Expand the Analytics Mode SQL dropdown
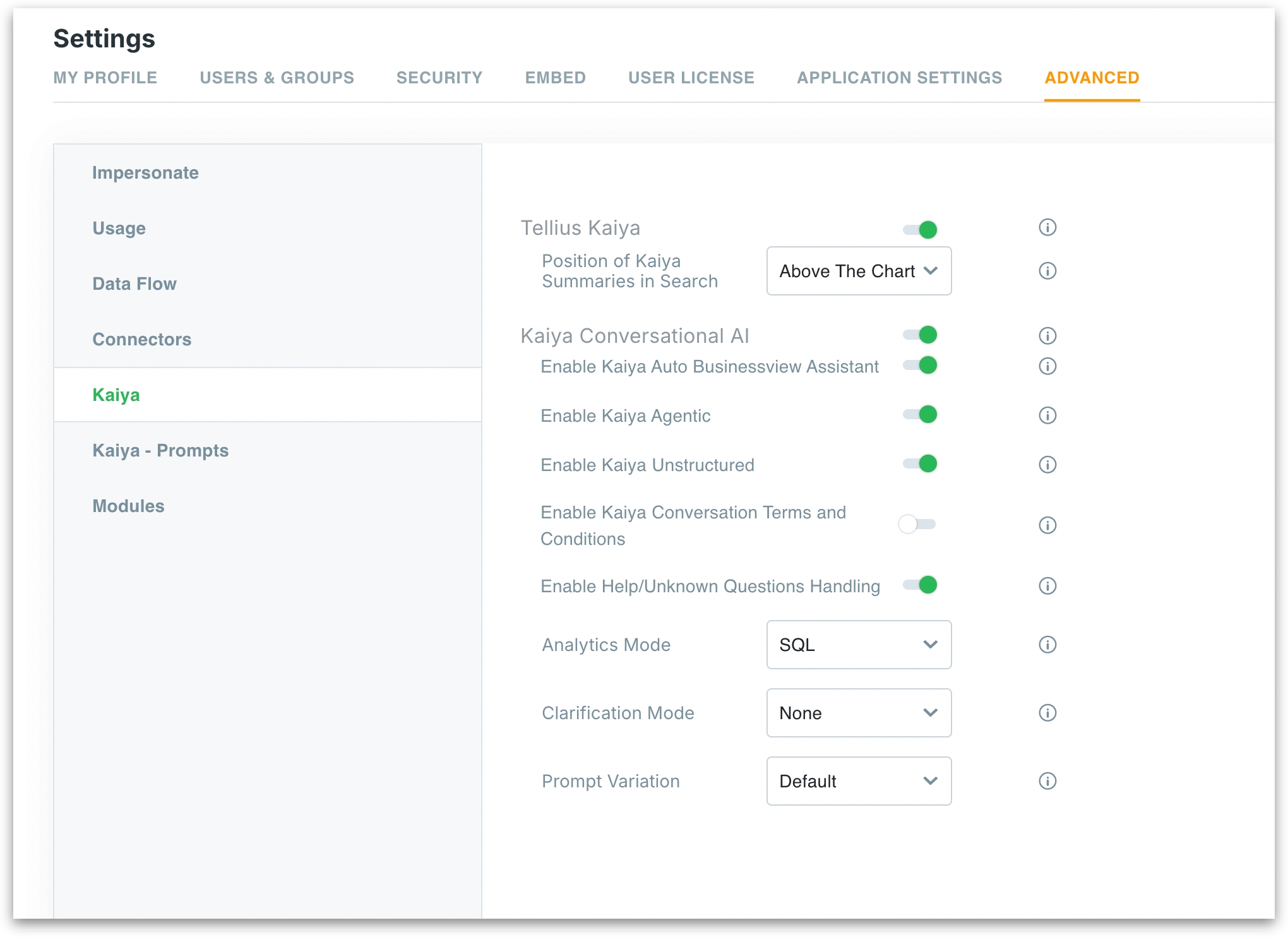This screenshot has width=1288, height=937. [858, 645]
